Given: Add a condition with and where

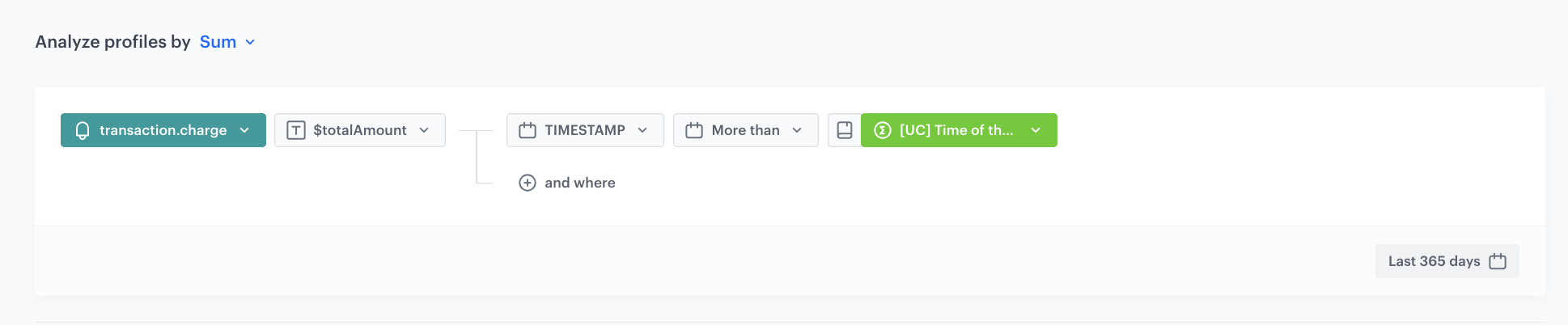Looking at the screenshot, I should point(579,183).
